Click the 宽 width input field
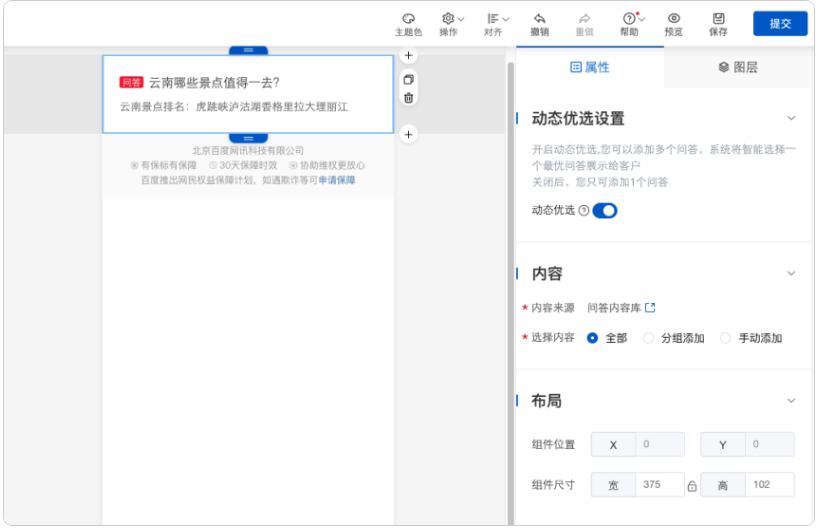 point(660,485)
